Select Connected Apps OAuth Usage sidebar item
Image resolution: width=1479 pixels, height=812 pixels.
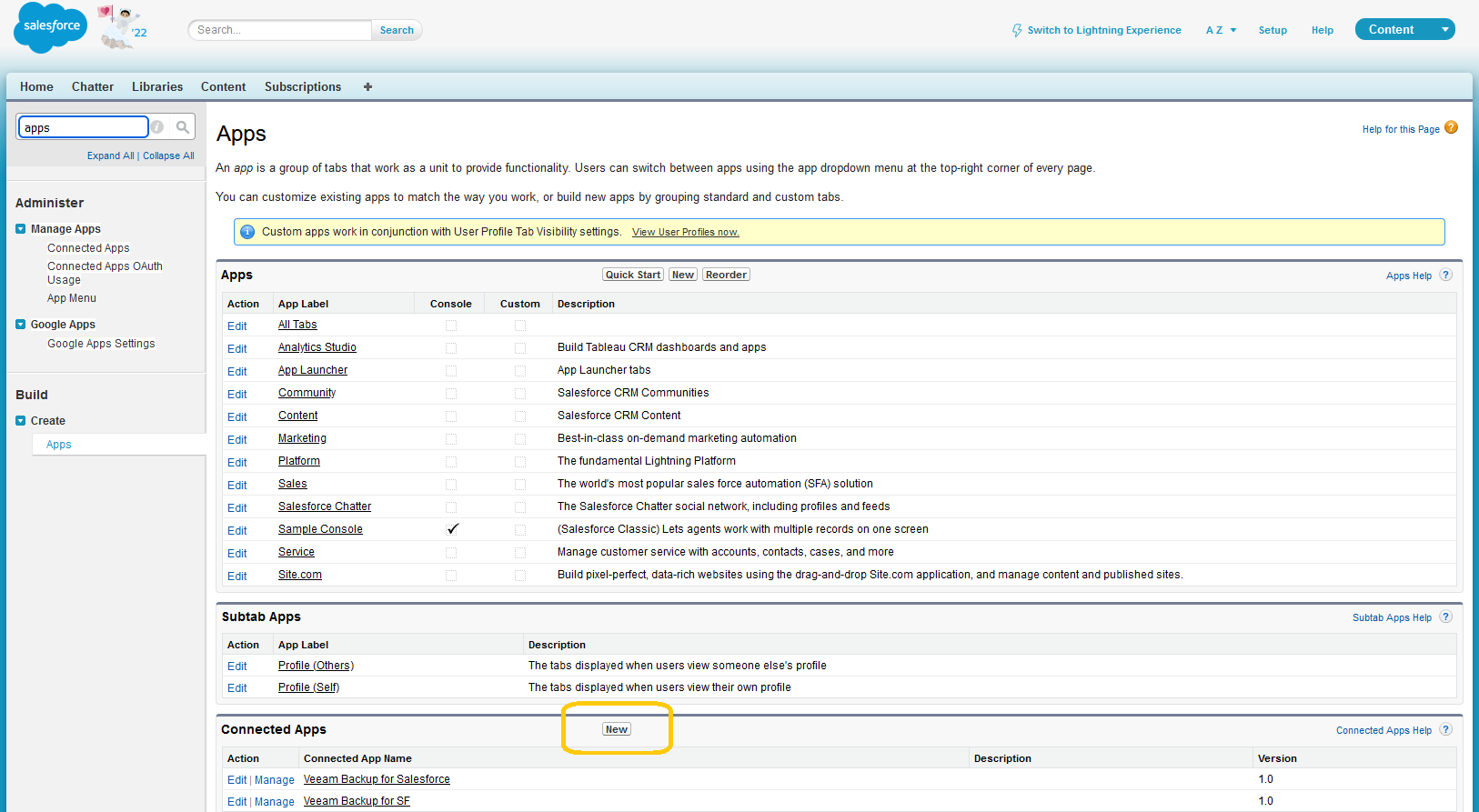tap(105, 273)
